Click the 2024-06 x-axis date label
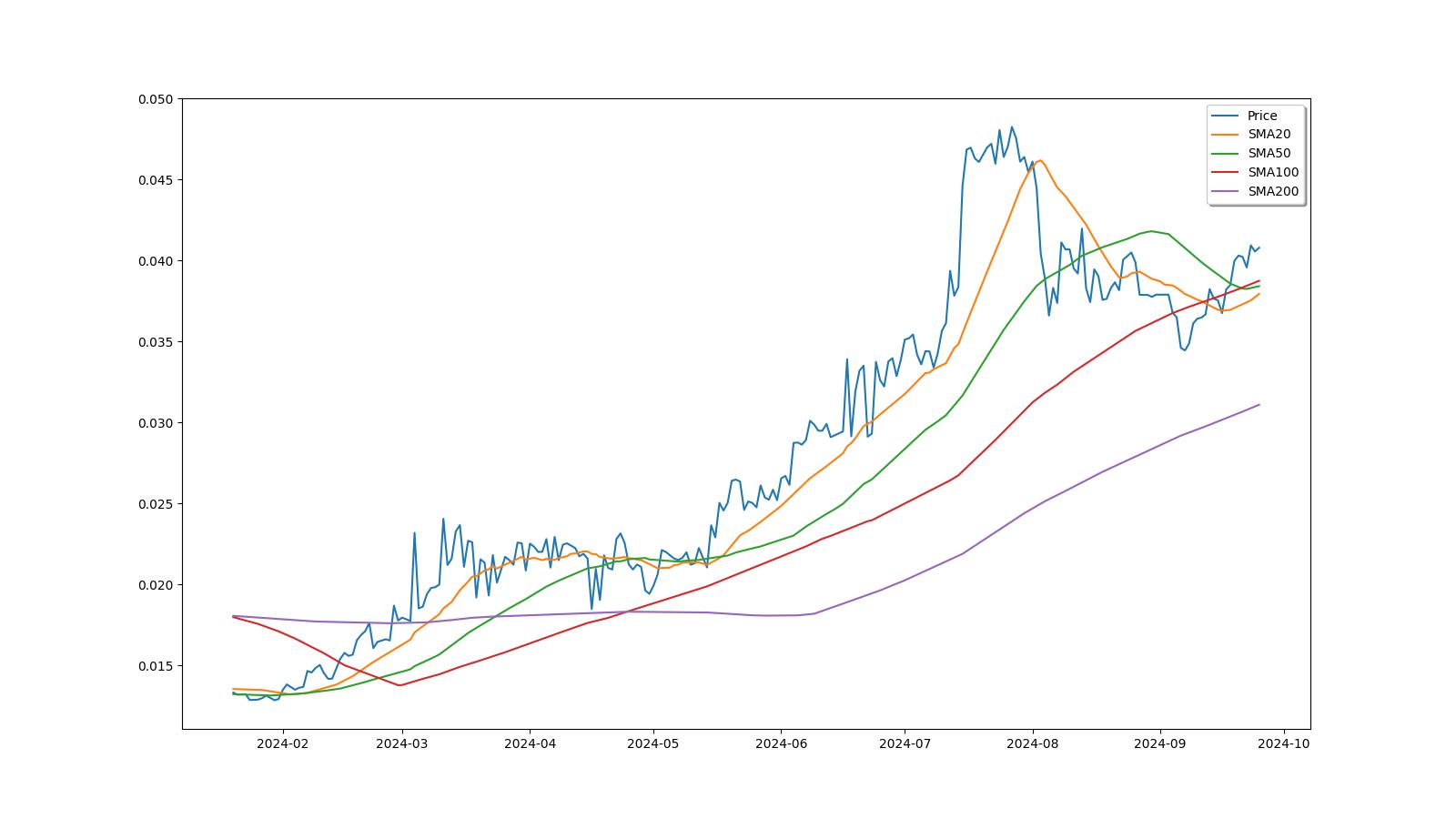The width and height of the screenshot is (1456, 819). [x=781, y=743]
